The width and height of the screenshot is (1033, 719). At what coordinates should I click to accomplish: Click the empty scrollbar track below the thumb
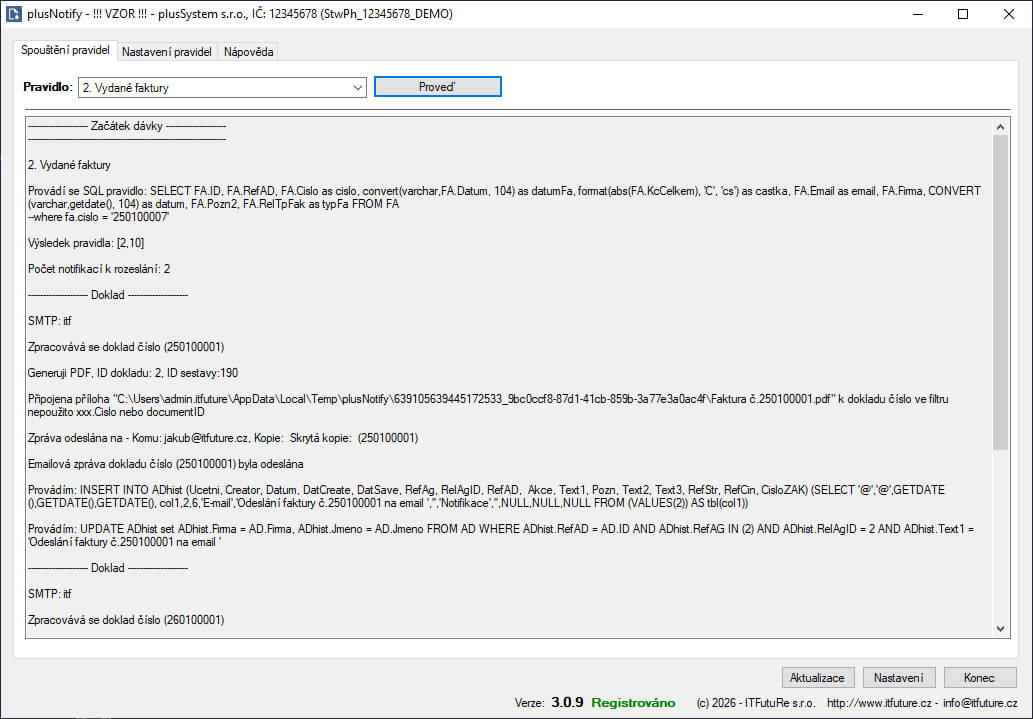click(1000, 540)
